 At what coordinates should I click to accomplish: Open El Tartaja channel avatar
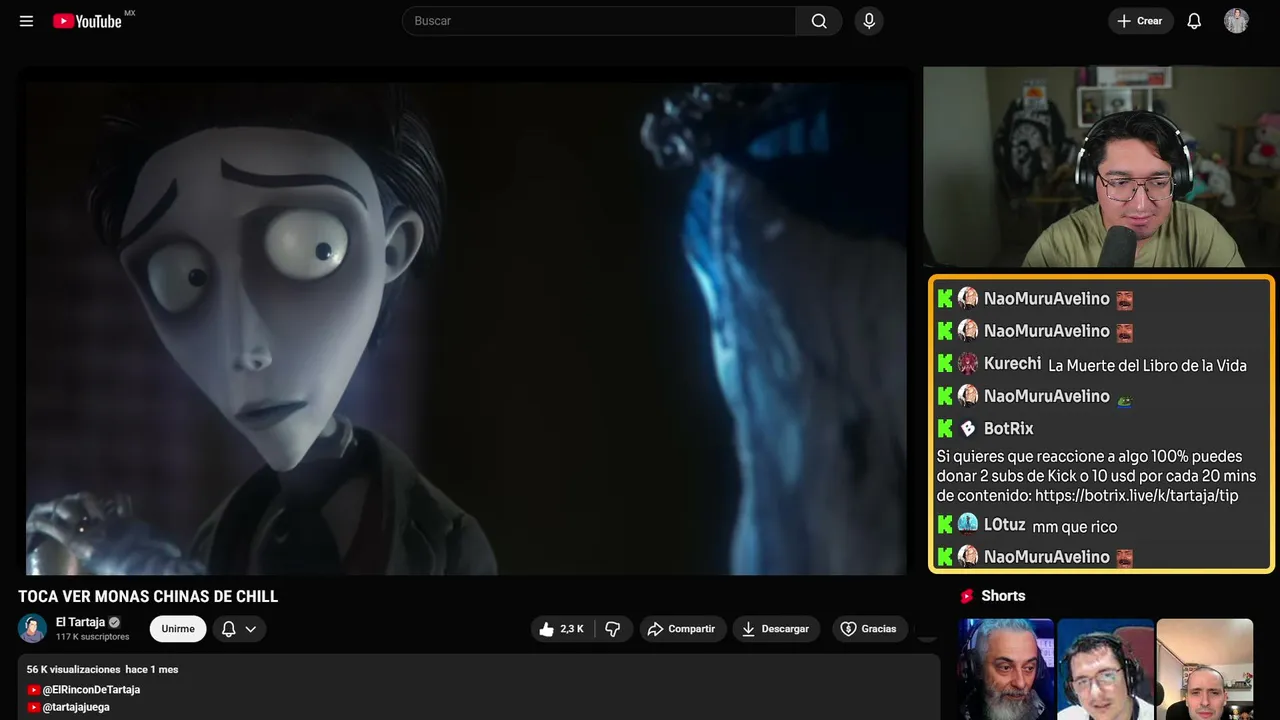pyautogui.click(x=32, y=629)
